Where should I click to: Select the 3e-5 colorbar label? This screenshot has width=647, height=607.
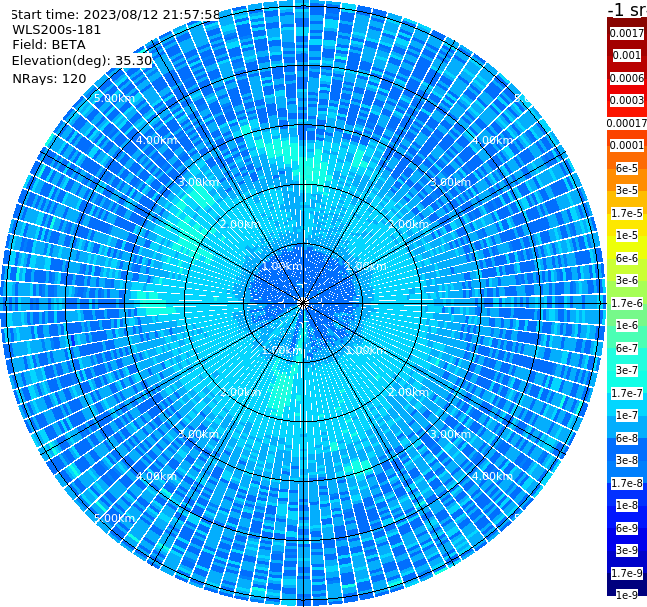pyautogui.click(x=627, y=190)
